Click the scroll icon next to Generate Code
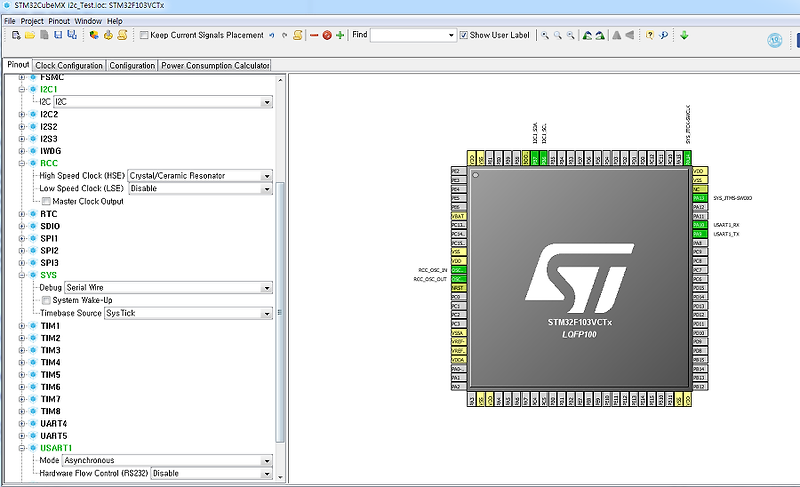 pos(122,35)
